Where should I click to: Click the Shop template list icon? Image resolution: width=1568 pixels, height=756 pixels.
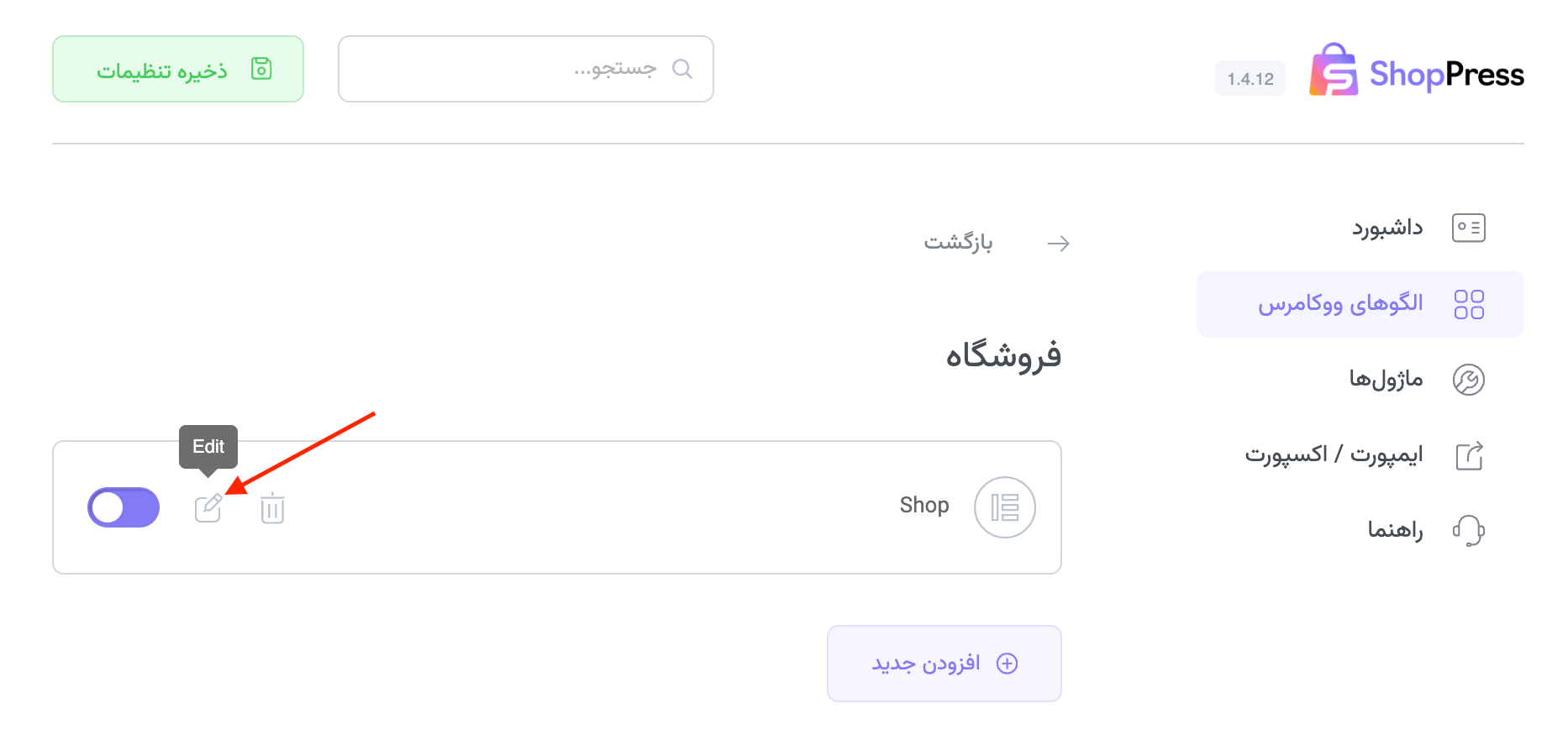tap(1004, 507)
